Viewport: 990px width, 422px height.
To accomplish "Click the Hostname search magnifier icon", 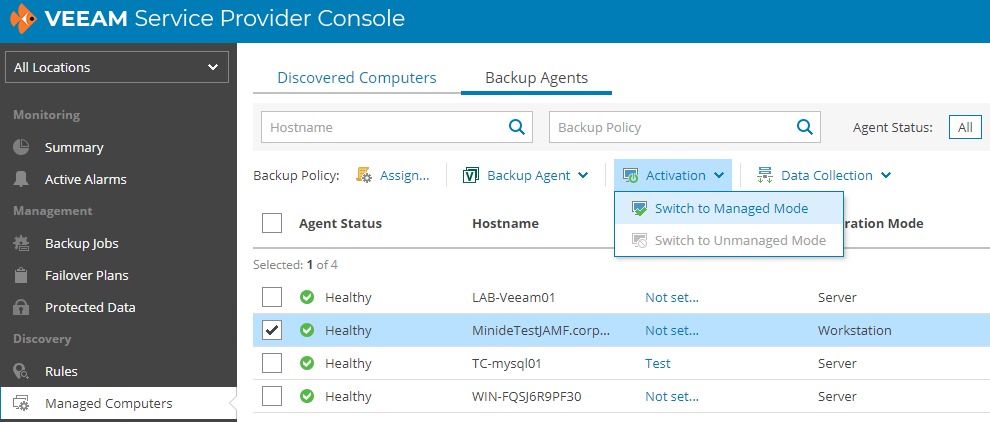I will [517, 127].
